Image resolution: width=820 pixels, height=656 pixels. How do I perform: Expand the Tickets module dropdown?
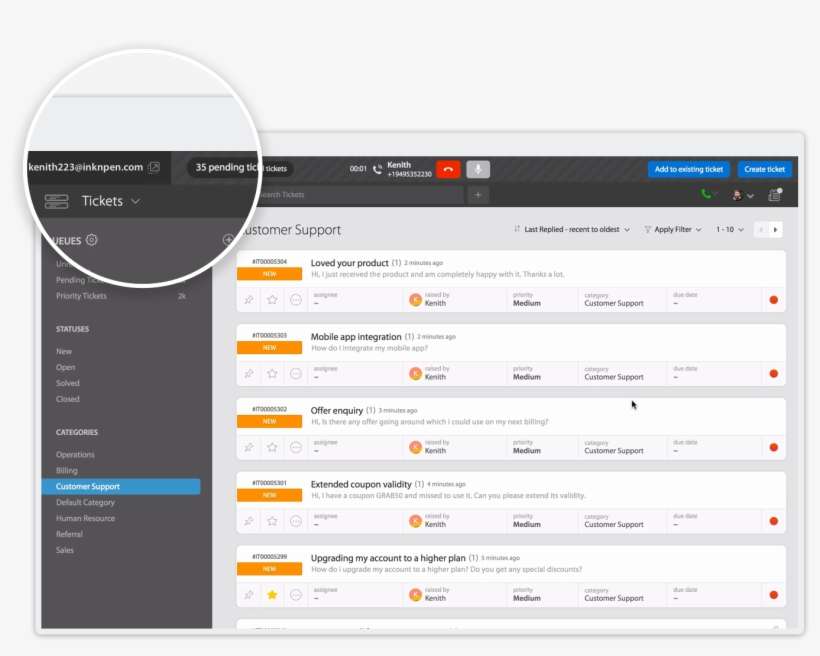coord(135,201)
